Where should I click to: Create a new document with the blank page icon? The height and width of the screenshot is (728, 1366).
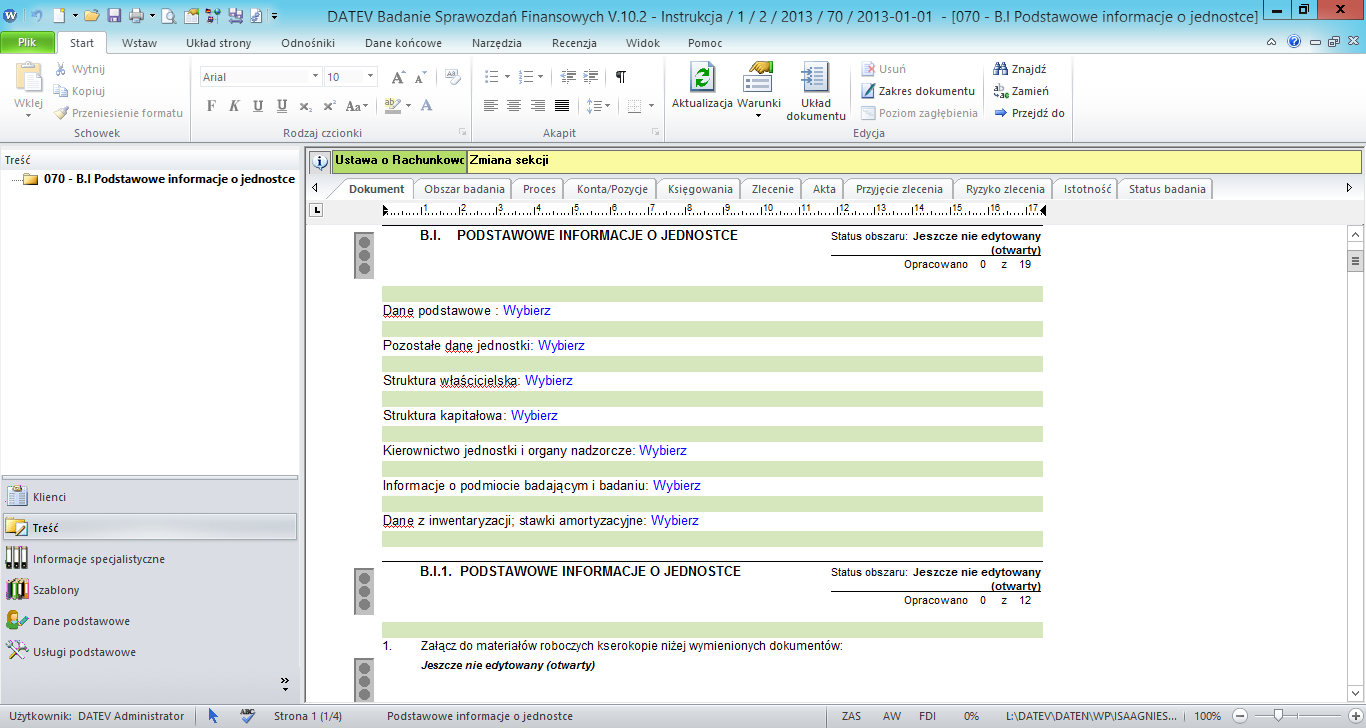pyautogui.click(x=59, y=16)
